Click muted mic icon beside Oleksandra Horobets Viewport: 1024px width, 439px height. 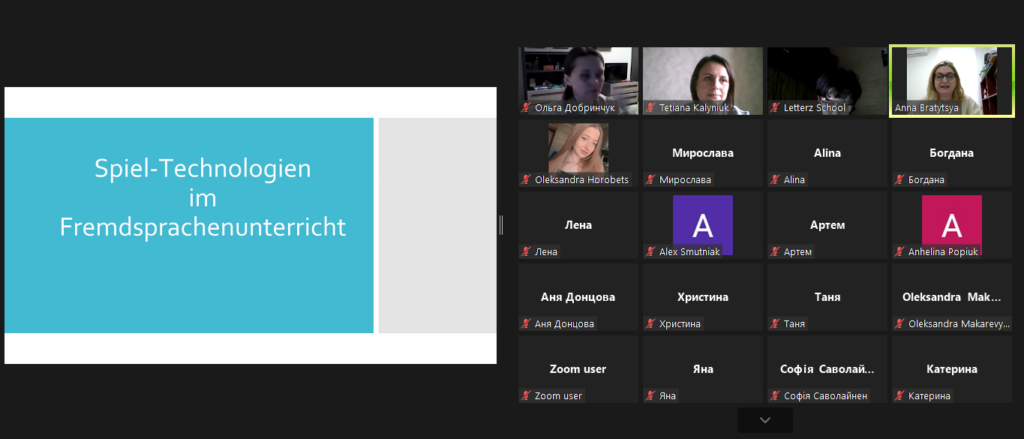(x=527, y=180)
